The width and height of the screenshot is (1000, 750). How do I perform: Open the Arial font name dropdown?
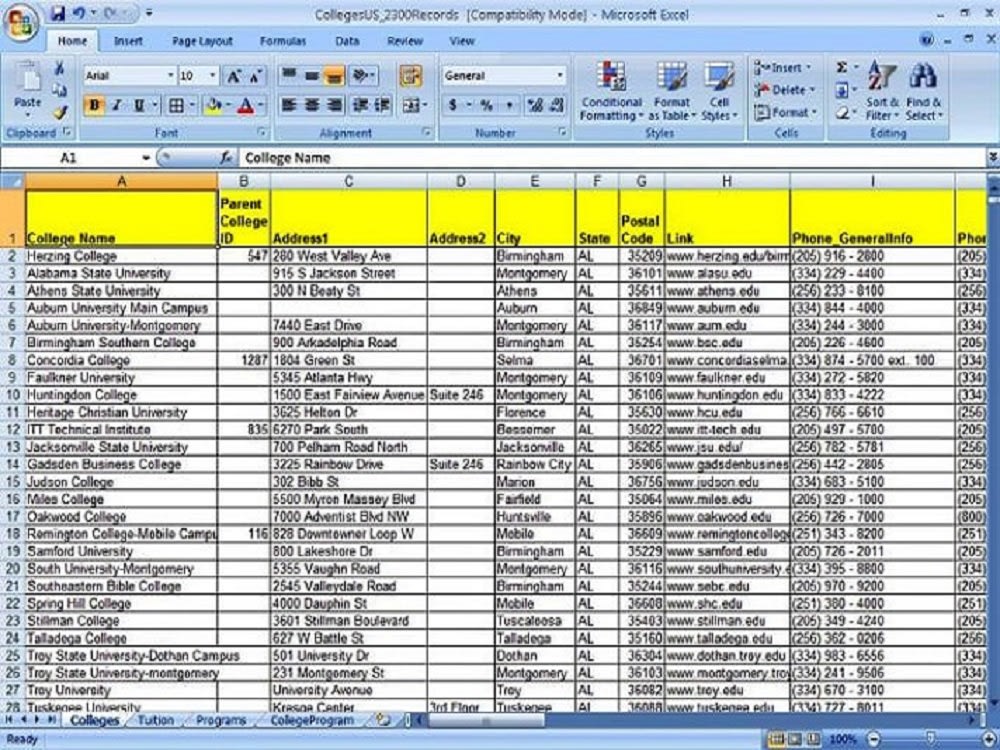171,76
